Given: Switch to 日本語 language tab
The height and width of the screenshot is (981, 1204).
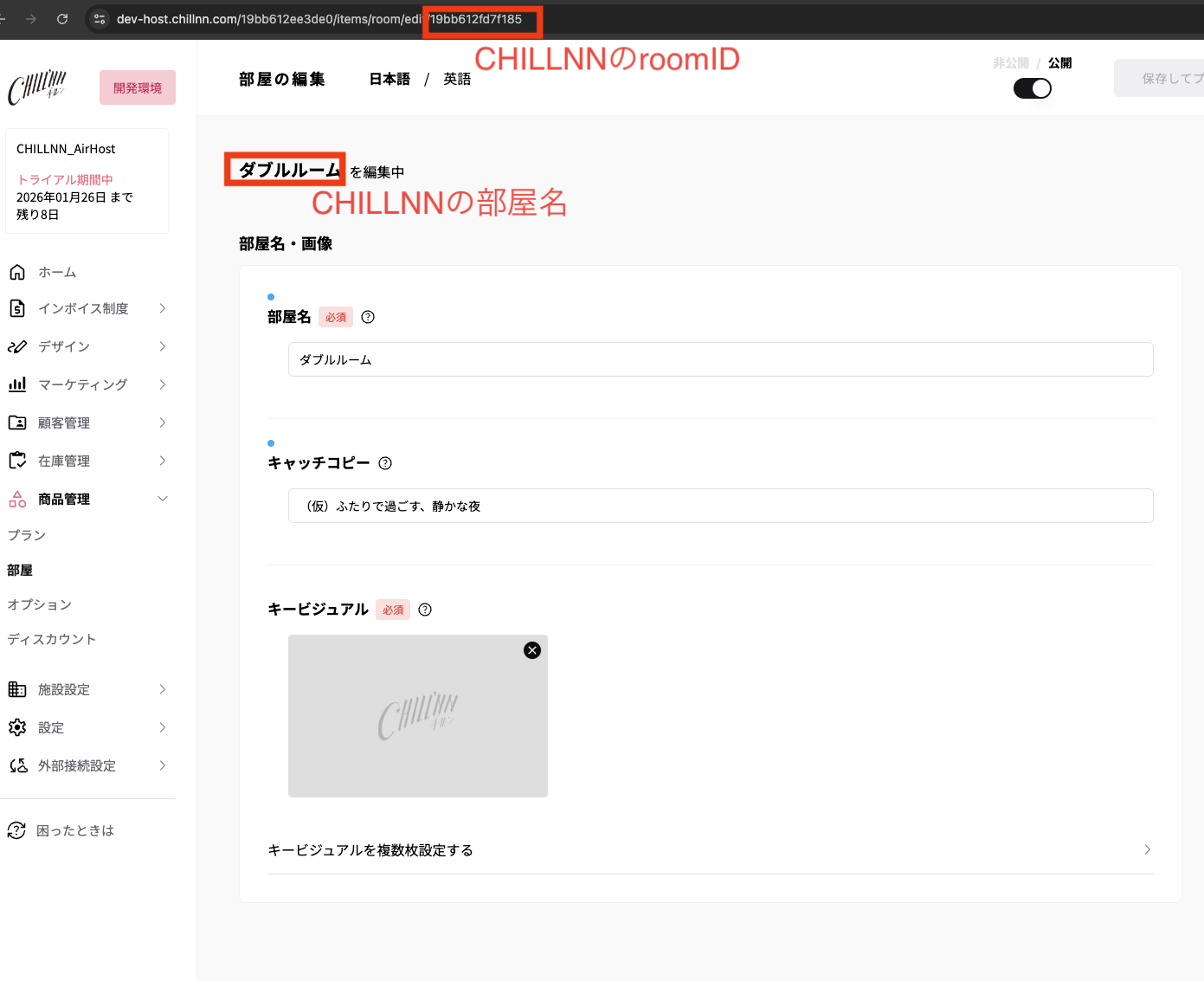Looking at the screenshot, I should [x=390, y=79].
